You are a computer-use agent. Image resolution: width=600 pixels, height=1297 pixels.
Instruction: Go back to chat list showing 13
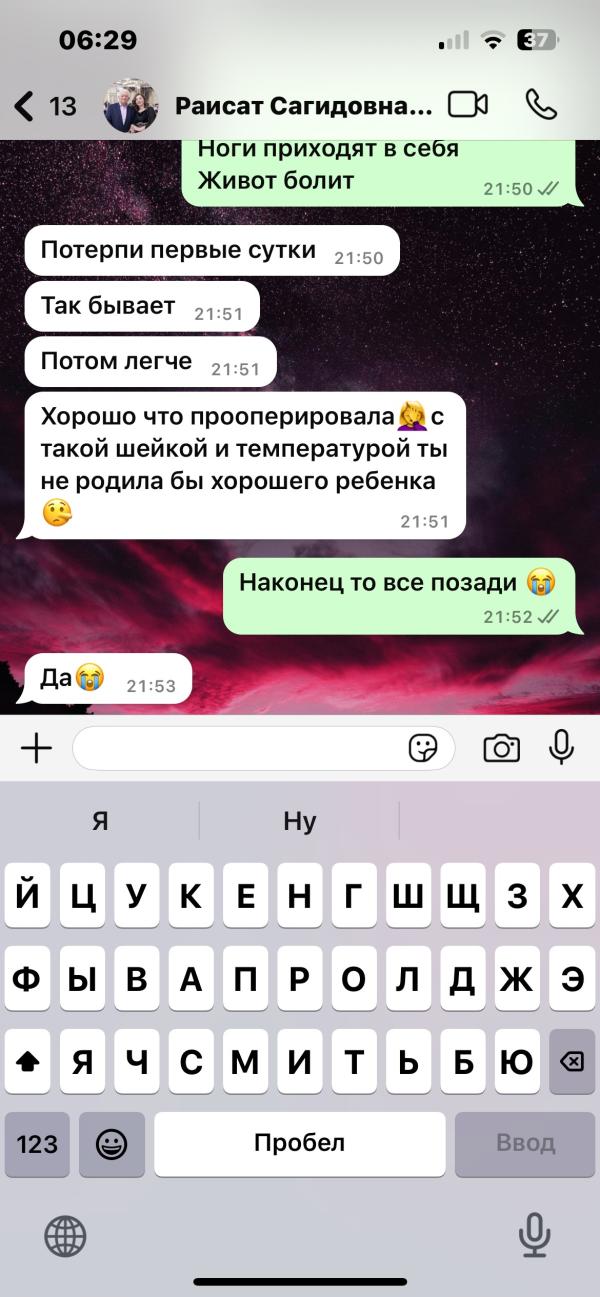coord(46,105)
